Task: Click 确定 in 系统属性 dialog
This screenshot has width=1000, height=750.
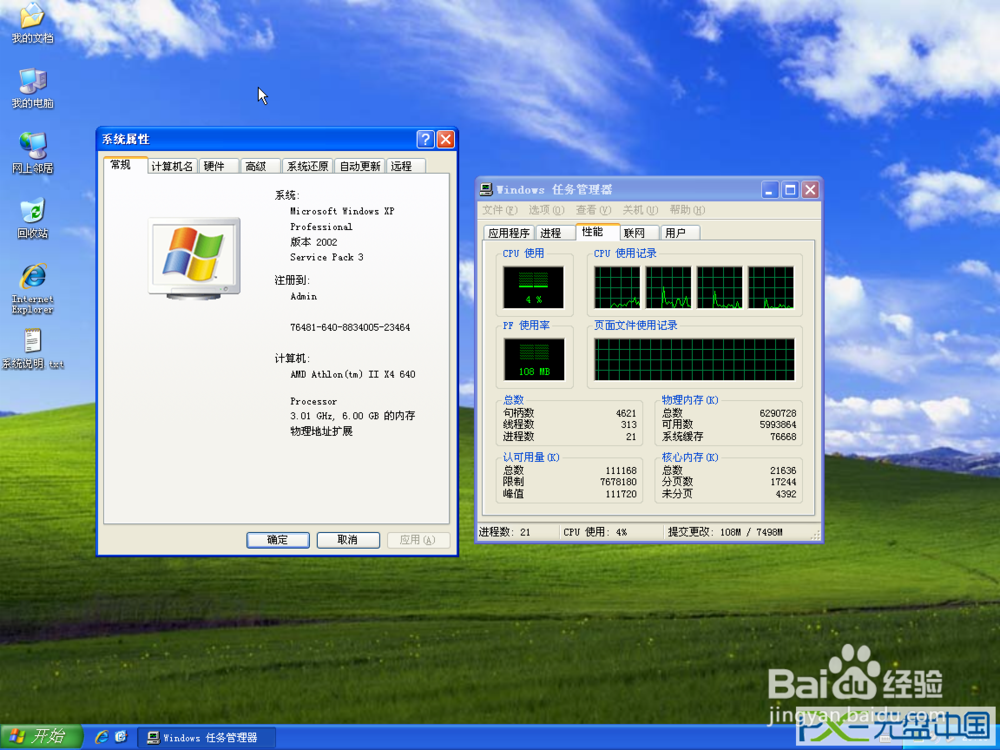Action: click(x=277, y=540)
